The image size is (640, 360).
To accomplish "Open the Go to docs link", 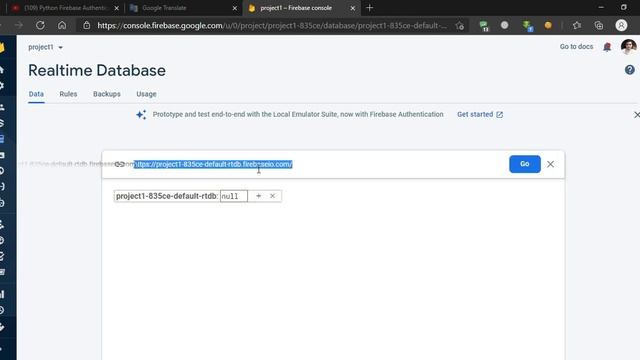I will (576, 47).
